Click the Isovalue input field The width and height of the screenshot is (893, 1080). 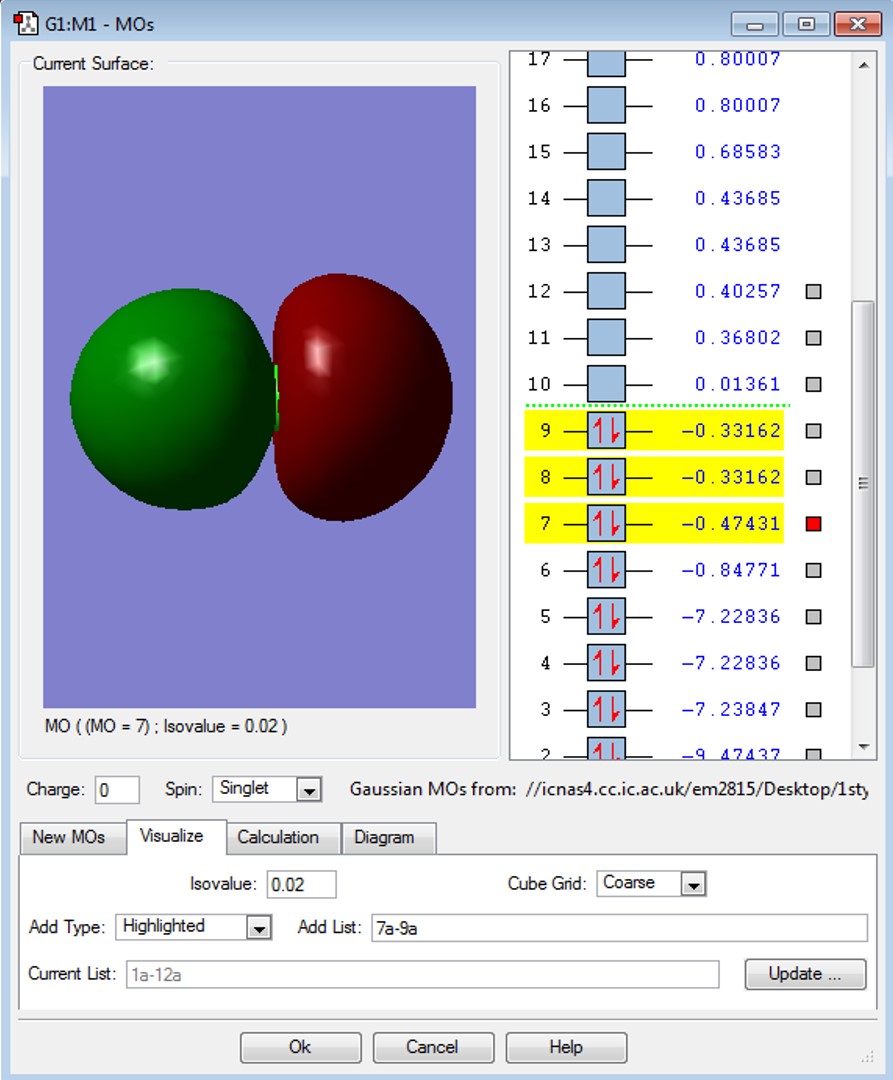[301, 884]
